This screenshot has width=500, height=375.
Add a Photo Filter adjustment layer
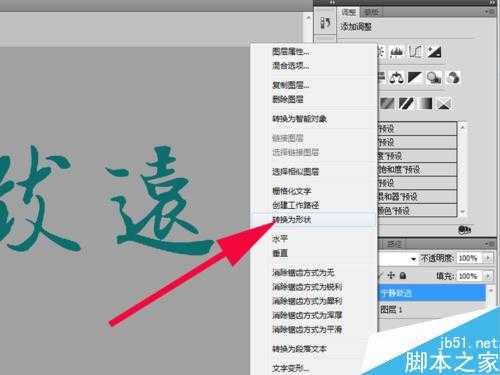click(x=434, y=78)
